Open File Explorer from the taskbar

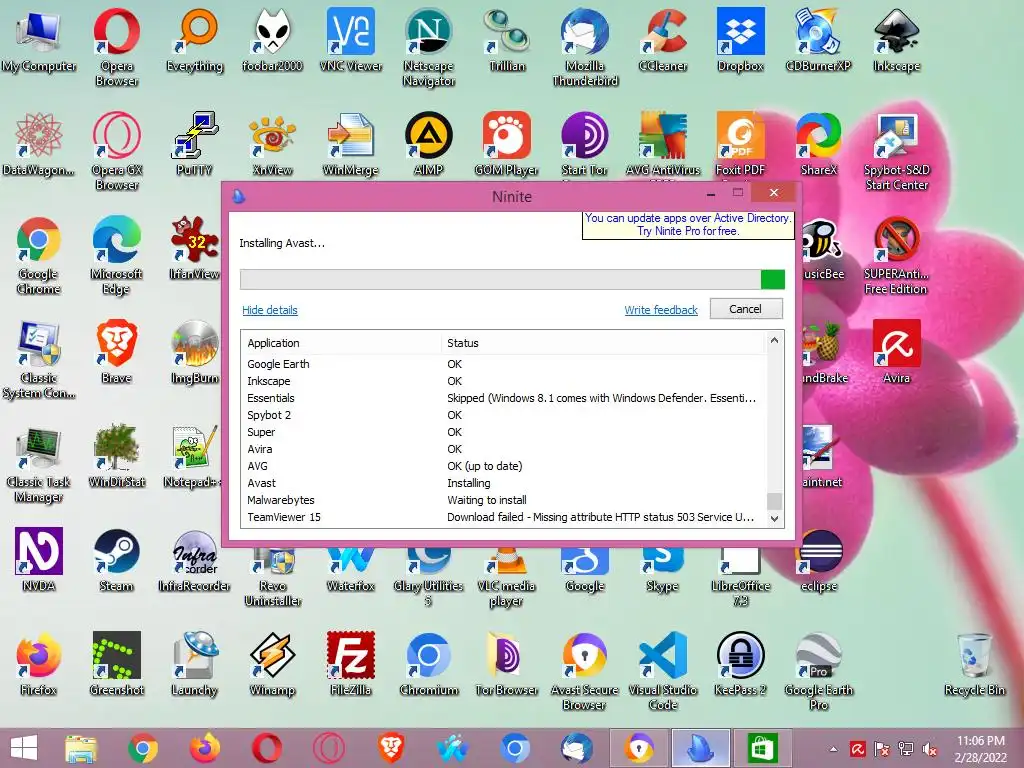coord(81,748)
